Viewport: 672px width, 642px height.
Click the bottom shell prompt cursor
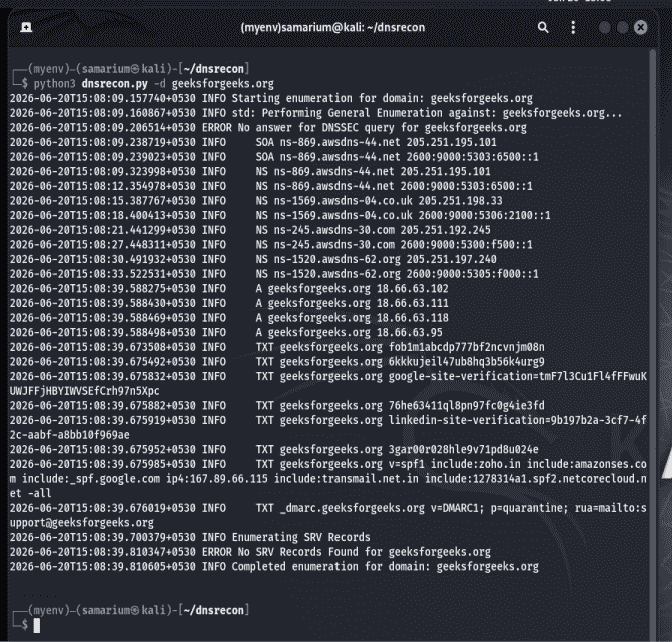point(37,625)
